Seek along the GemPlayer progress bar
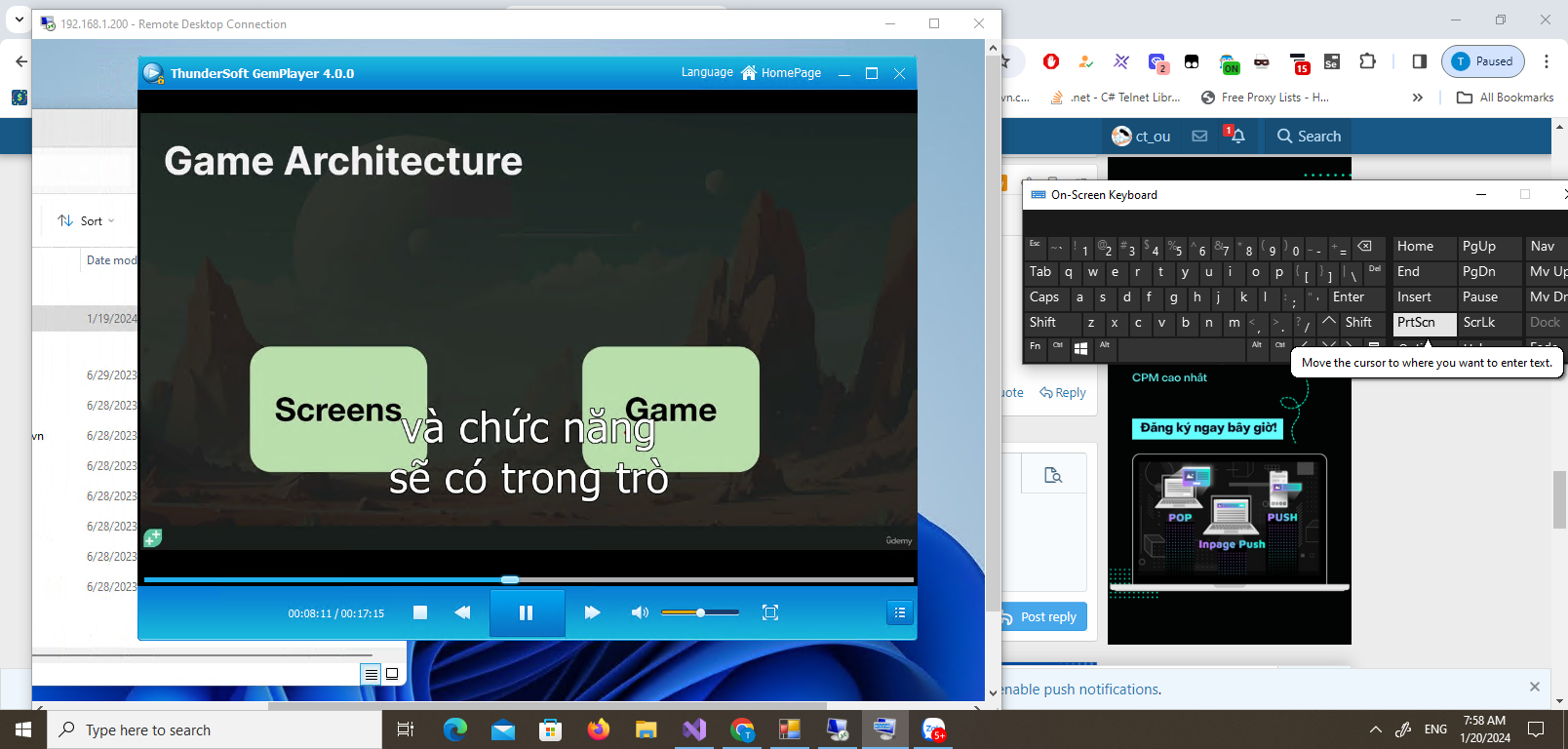Viewport: 1568px width, 749px height. click(529, 579)
